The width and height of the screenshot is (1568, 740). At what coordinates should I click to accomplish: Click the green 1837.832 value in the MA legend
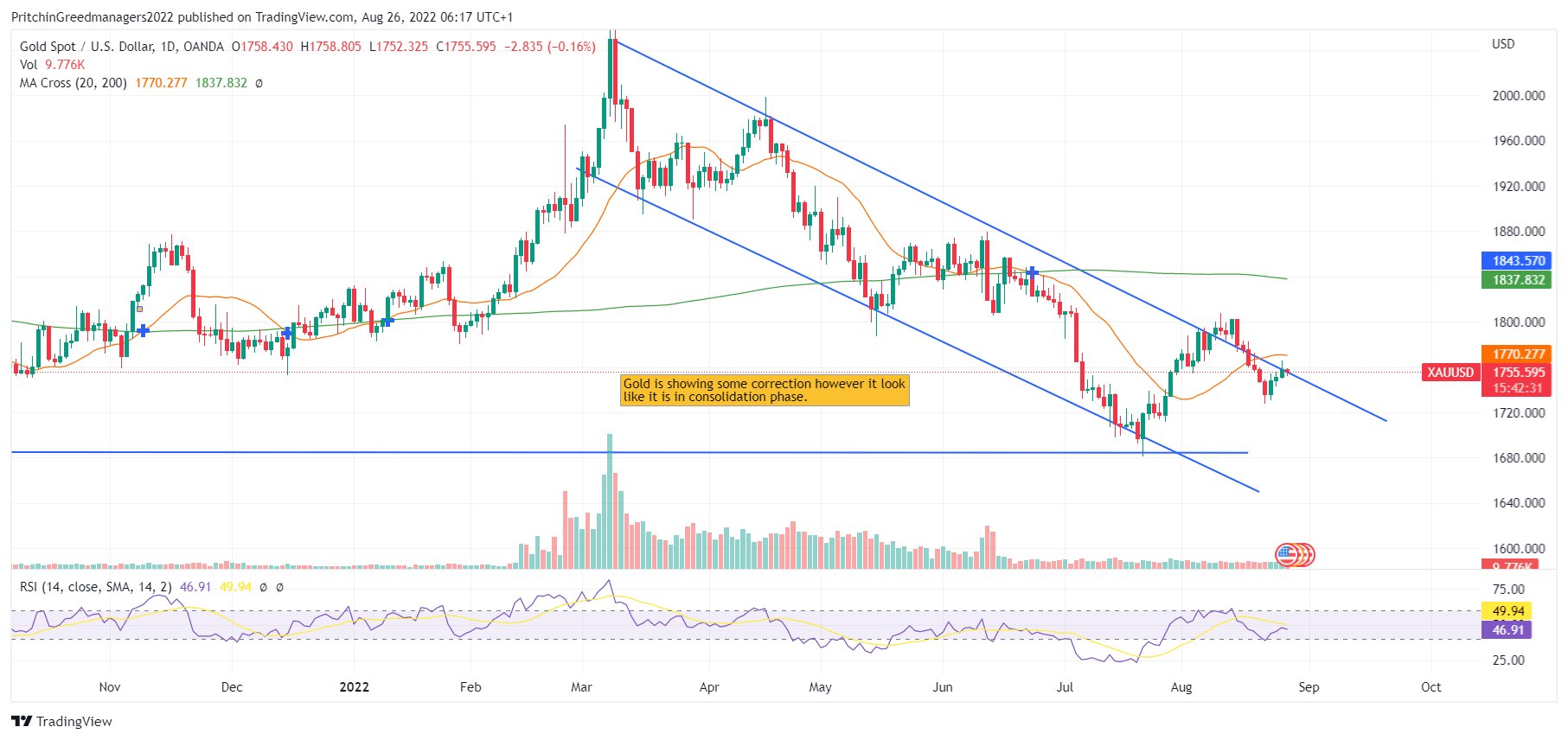click(x=221, y=83)
